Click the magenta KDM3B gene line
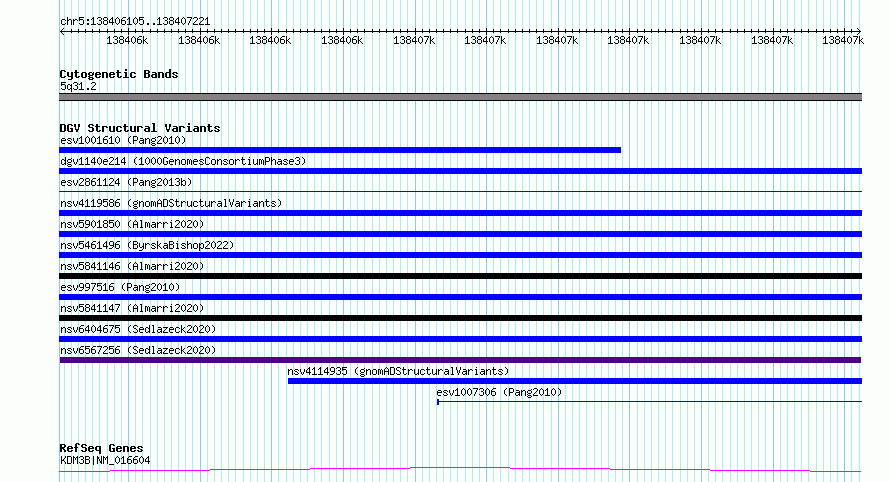Image resolution: width=890 pixels, height=482 pixels. tap(460, 469)
